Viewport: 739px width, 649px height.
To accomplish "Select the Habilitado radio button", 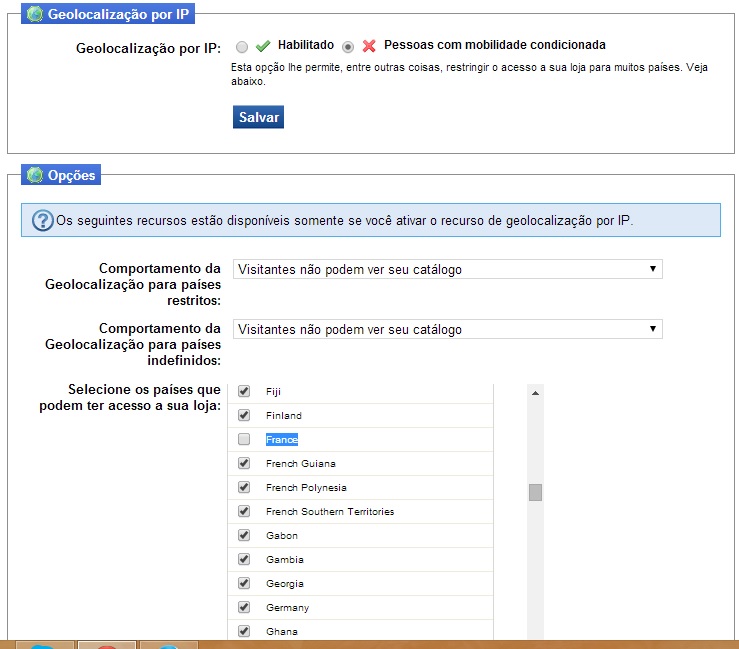I will point(242,46).
